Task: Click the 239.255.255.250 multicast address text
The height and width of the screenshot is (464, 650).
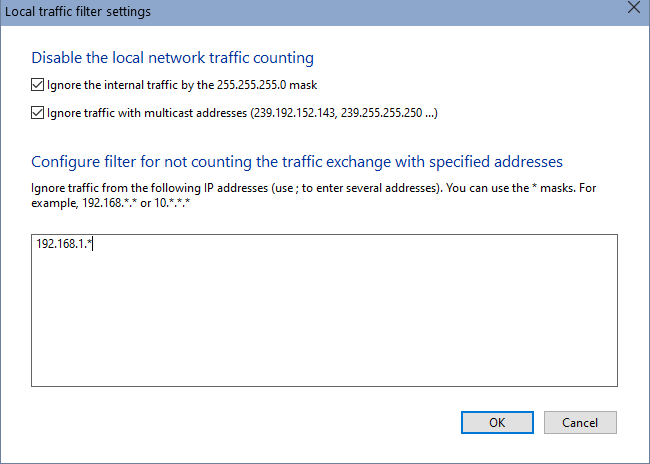Action: coord(381,113)
